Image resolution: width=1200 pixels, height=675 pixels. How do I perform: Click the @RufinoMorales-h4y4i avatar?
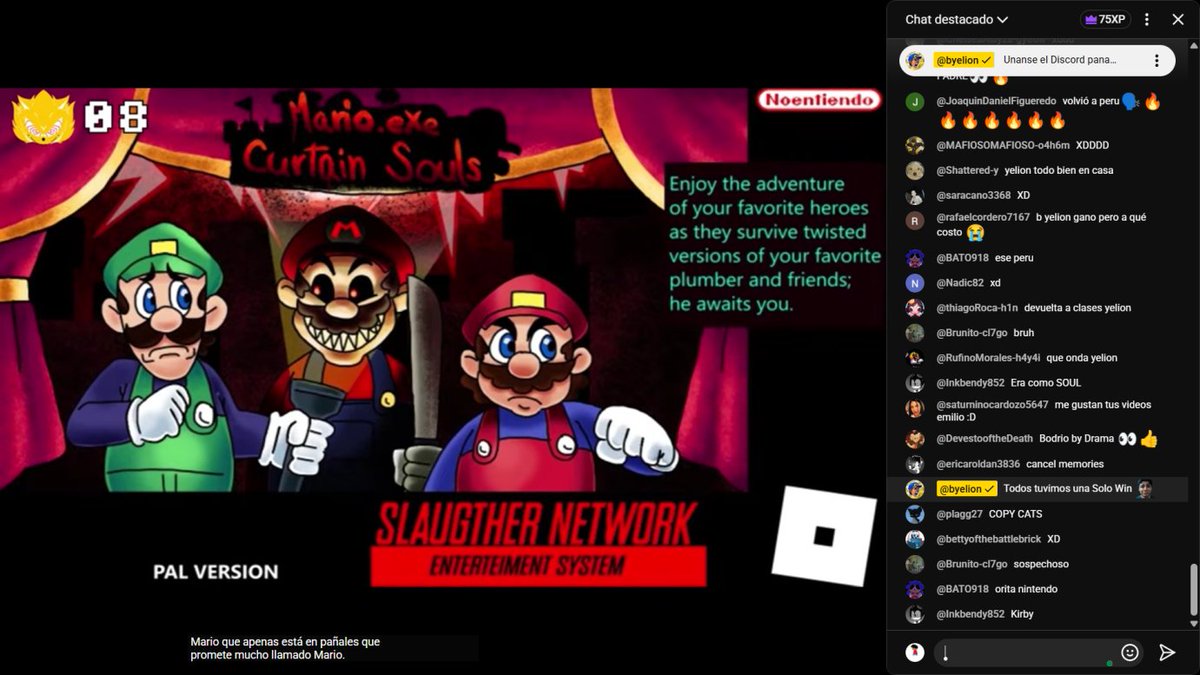point(915,358)
